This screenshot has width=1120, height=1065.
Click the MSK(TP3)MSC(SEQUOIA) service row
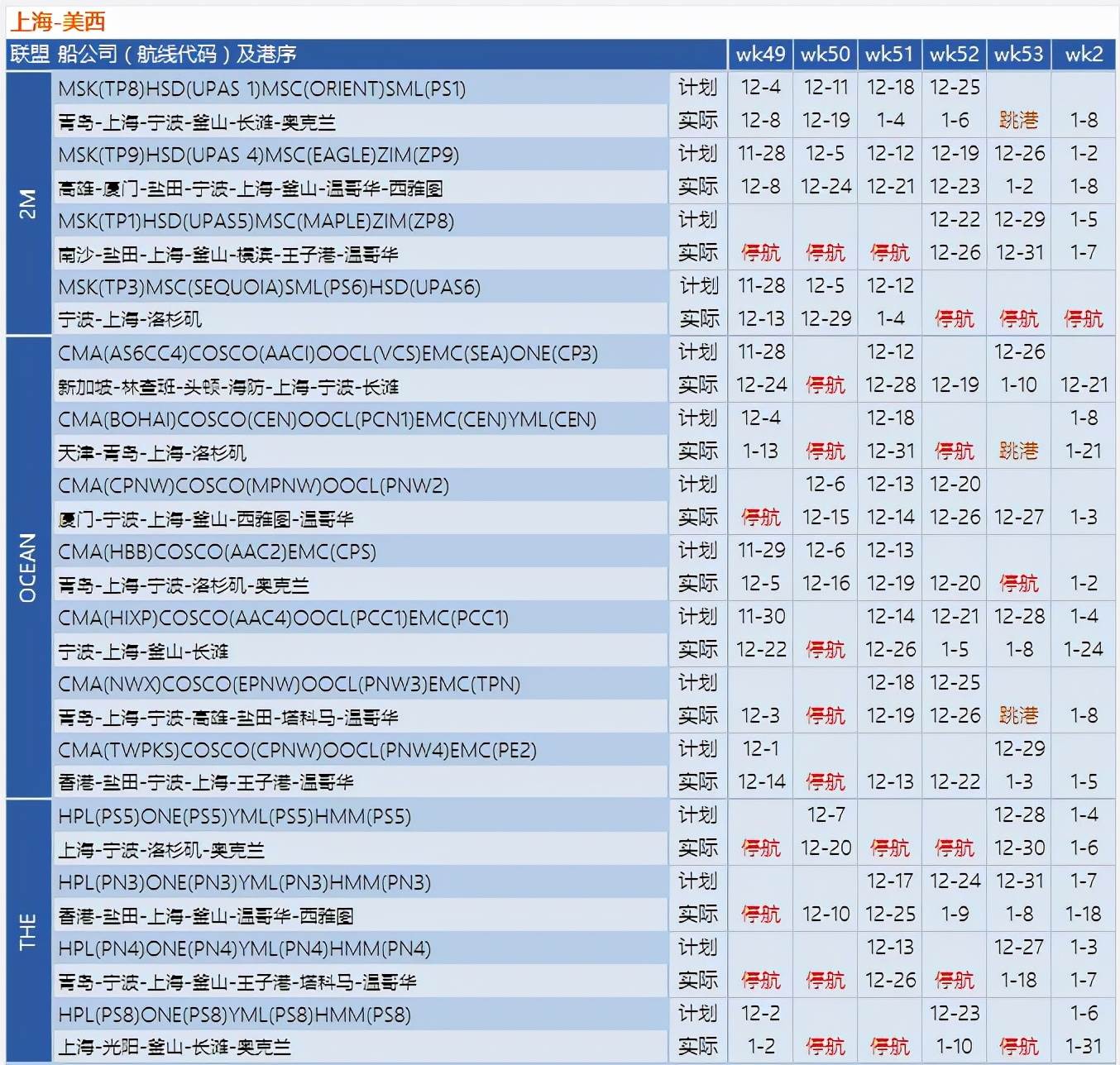pyautogui.click(x=361, y=286)
